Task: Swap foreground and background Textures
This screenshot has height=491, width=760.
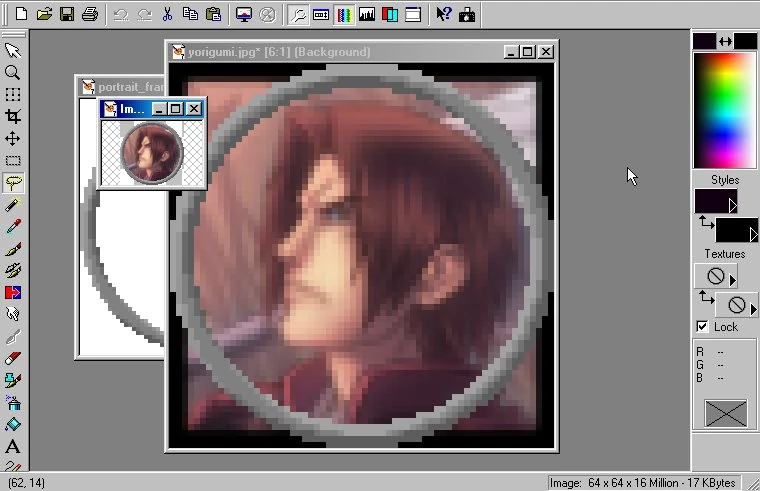Action: coord(706,297)
